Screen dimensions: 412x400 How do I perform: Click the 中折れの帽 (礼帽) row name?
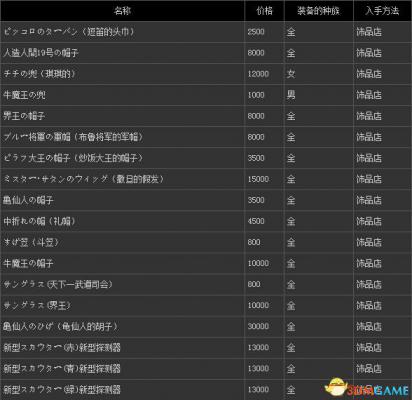39,221
